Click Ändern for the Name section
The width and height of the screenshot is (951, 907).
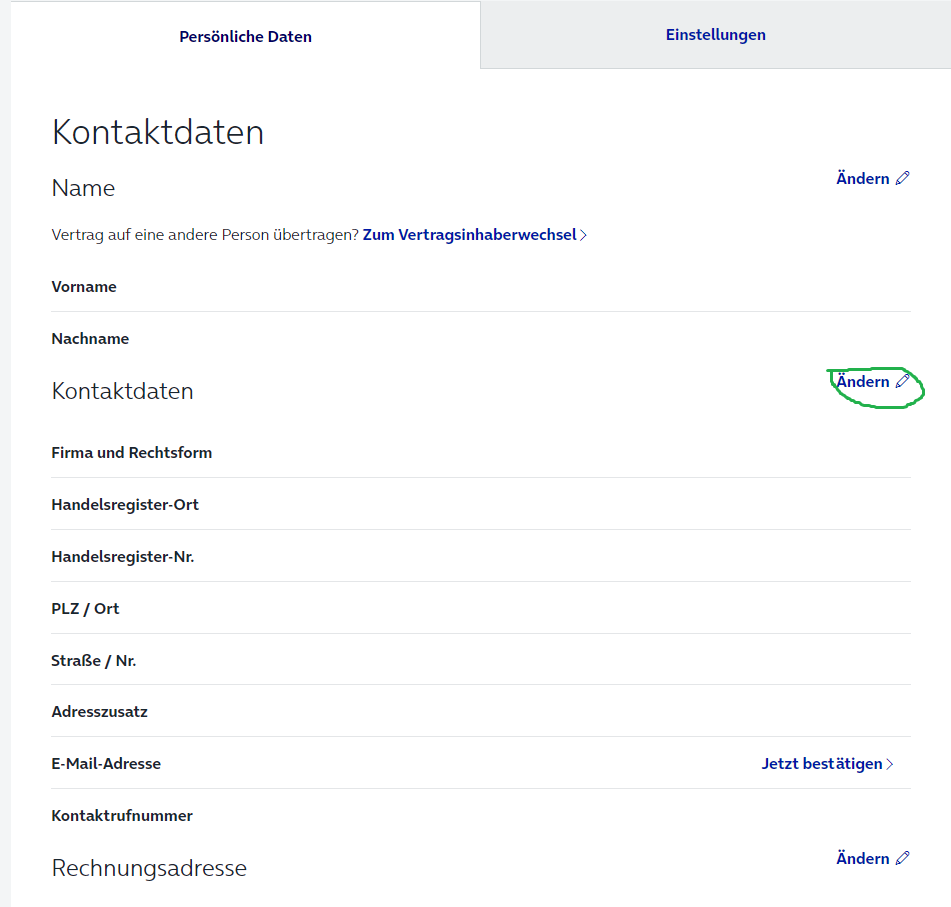tap(862, 178)
